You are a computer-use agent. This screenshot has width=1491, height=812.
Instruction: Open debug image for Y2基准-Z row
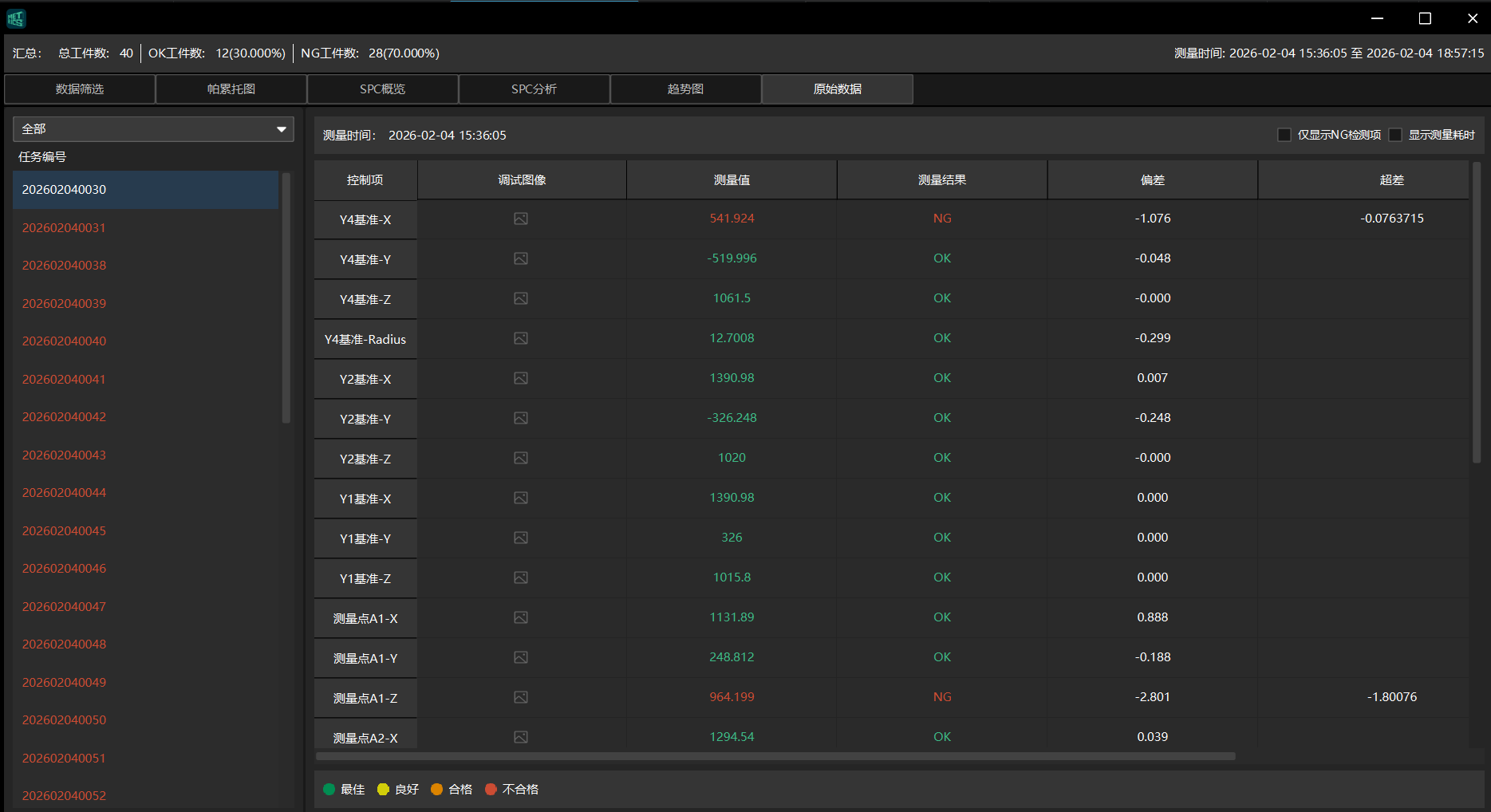point(521,458)
